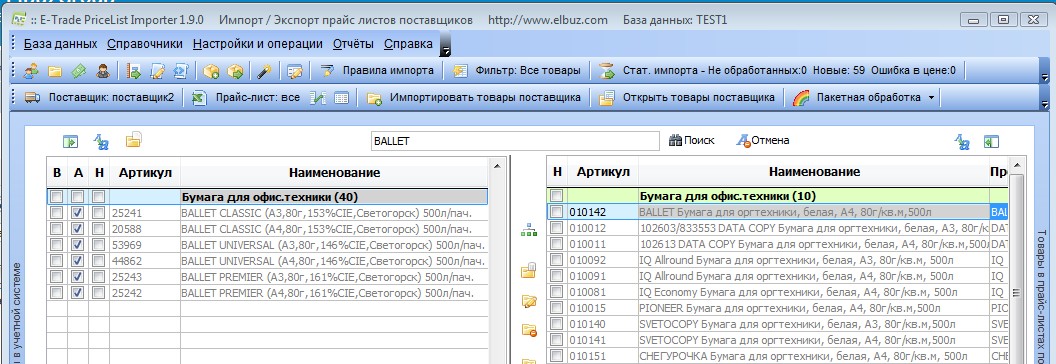Expand the Пакетная обработка dropdown arrow

[x=931, y=98]
